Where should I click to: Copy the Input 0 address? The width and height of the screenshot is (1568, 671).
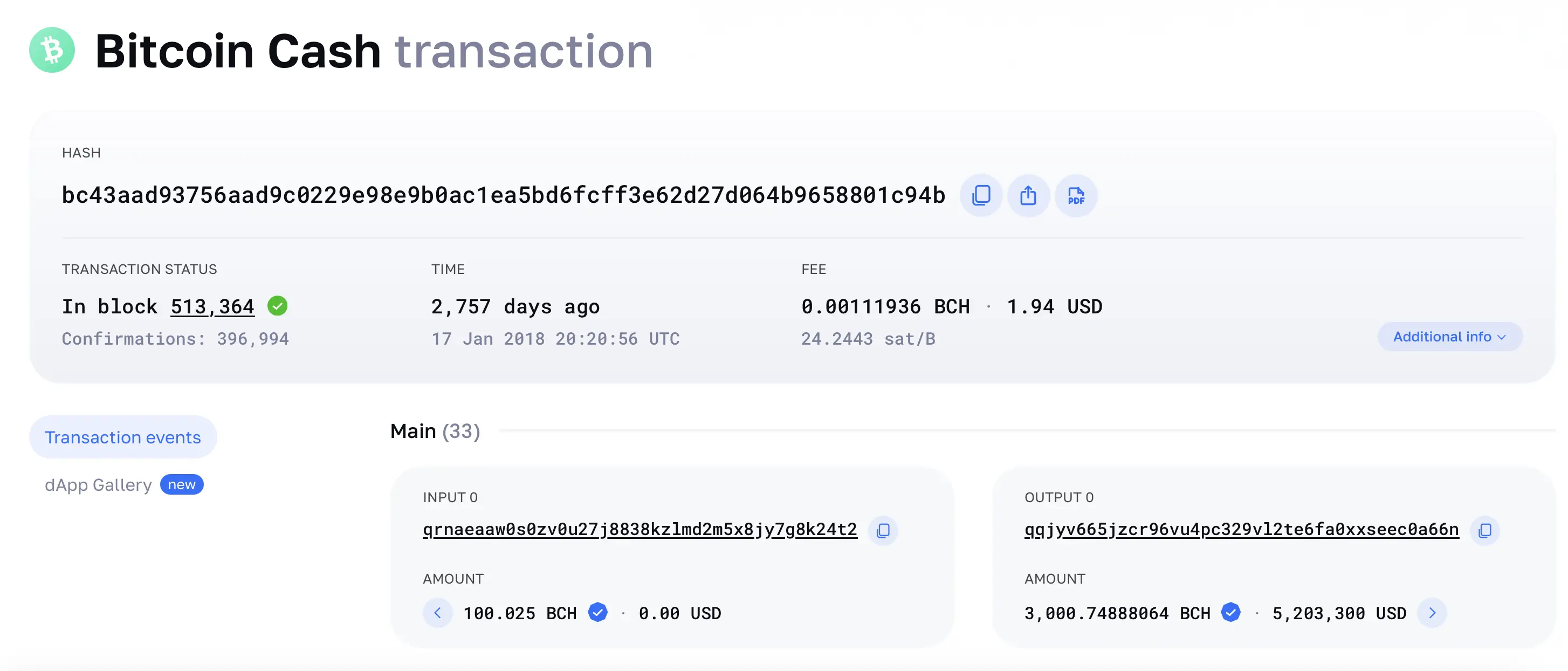(x=883, y=530)
